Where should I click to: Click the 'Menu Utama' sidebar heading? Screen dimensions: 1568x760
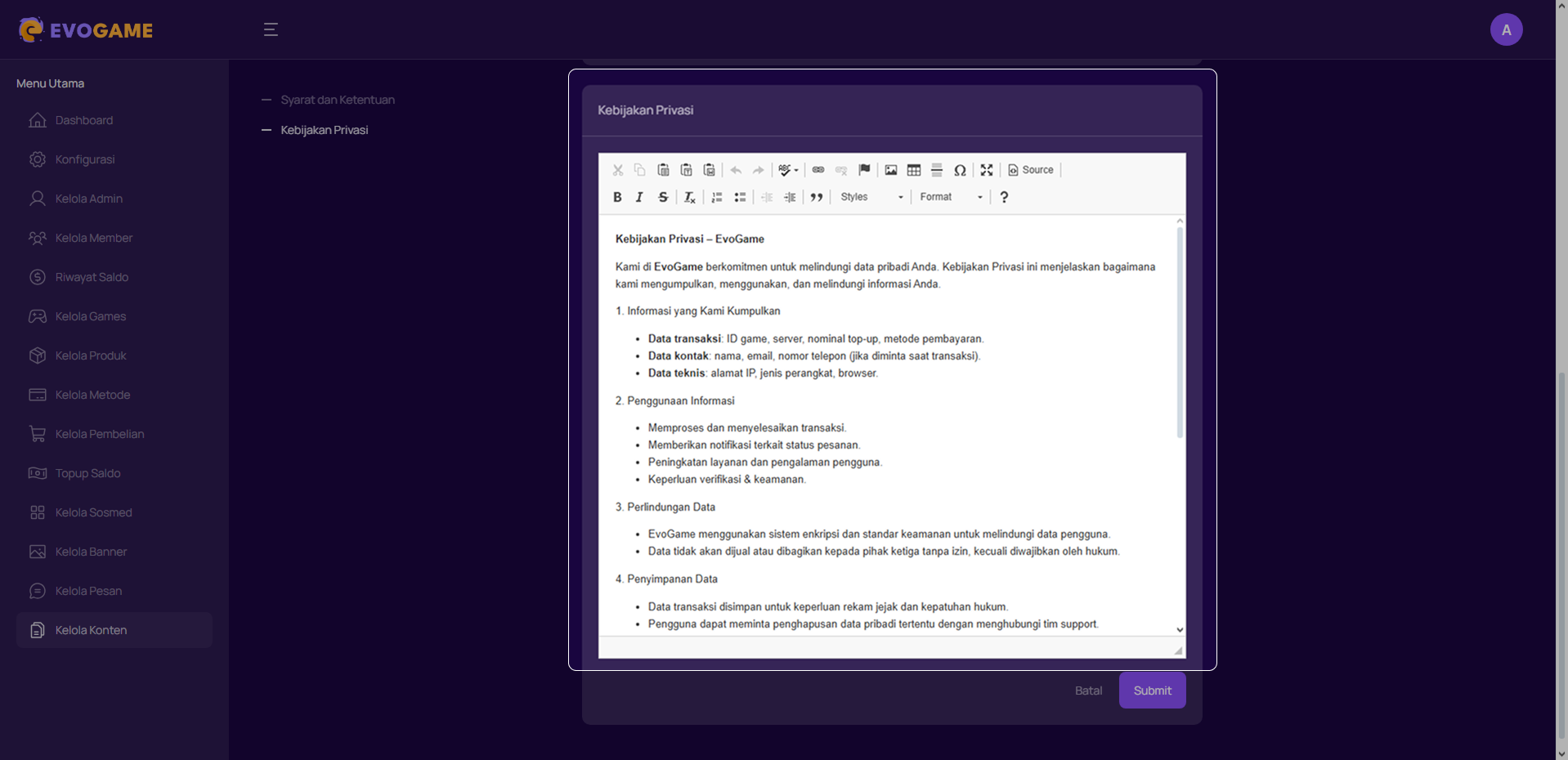(x=50, y=83)
